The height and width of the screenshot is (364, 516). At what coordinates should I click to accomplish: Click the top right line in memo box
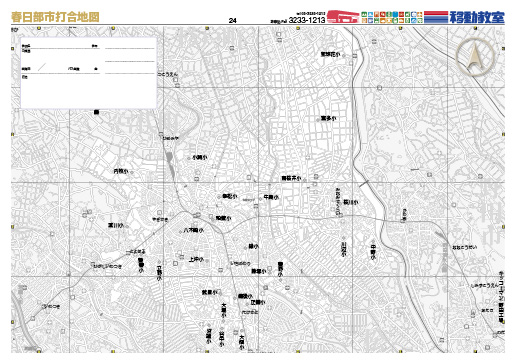pyautogui.click(x=130, y=49)
